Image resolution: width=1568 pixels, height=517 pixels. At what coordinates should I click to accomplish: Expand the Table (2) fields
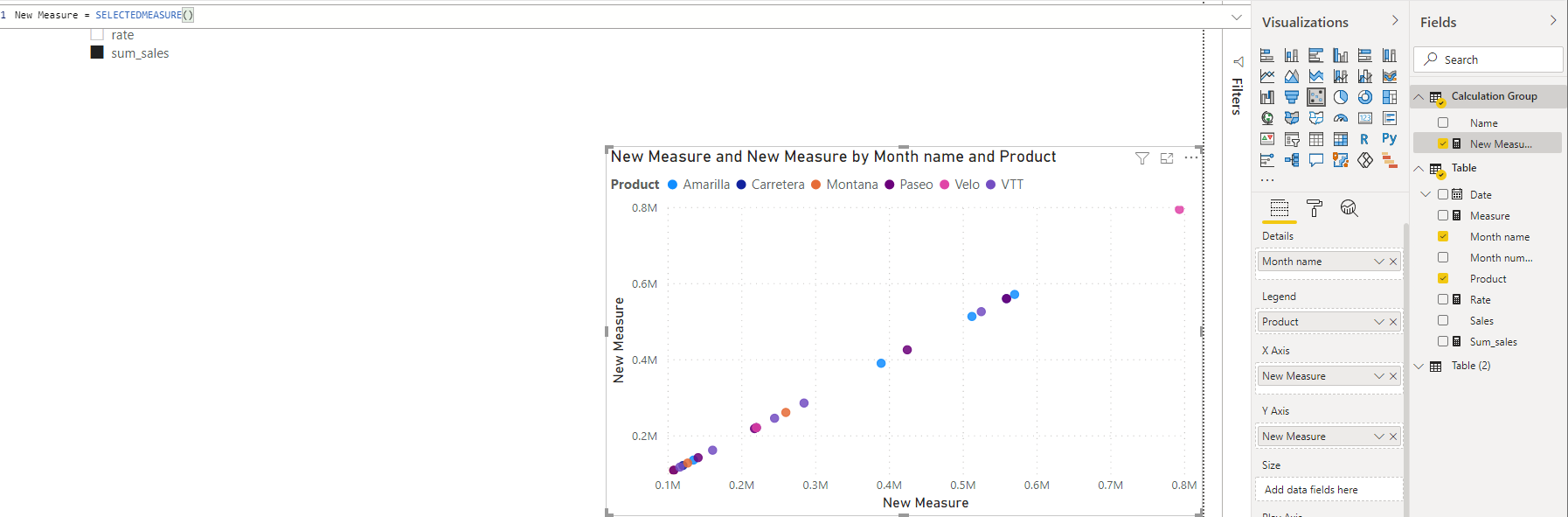point(1419,366)
